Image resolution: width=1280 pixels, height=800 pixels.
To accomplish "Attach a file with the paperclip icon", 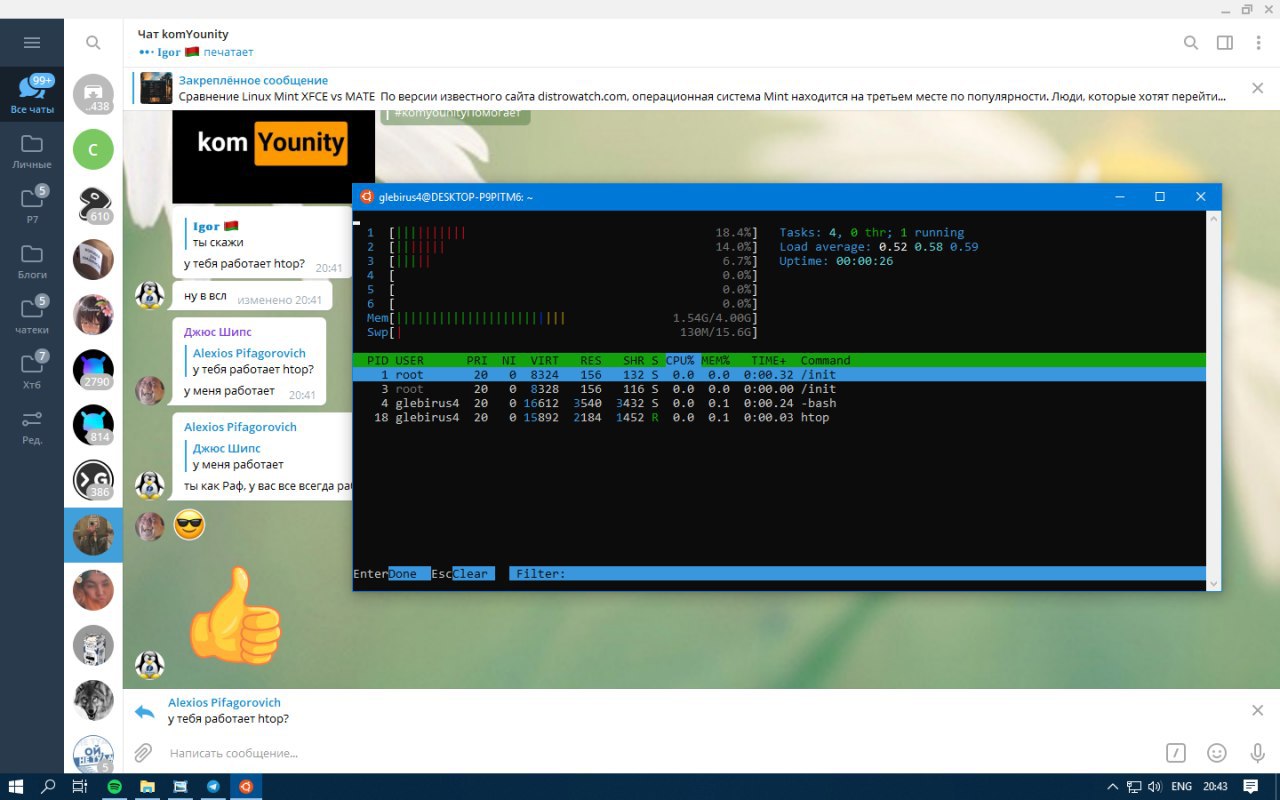I will 144,753.
